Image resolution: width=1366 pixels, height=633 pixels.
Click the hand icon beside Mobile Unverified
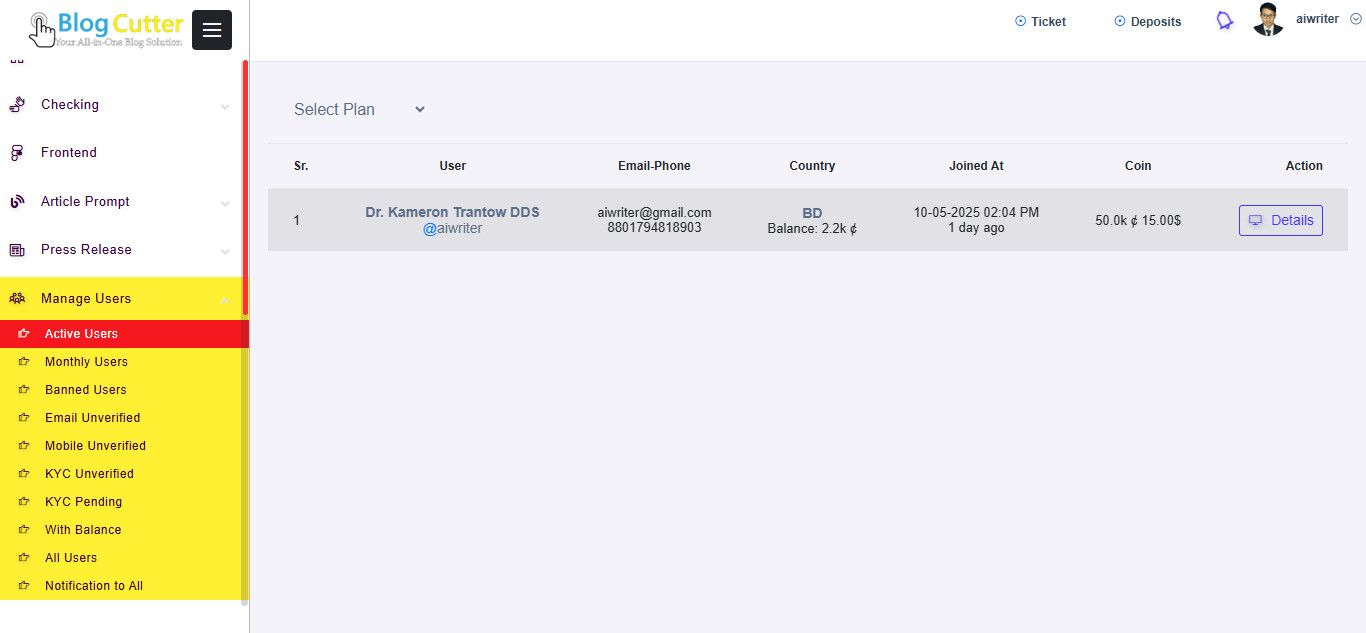point(24,446)
